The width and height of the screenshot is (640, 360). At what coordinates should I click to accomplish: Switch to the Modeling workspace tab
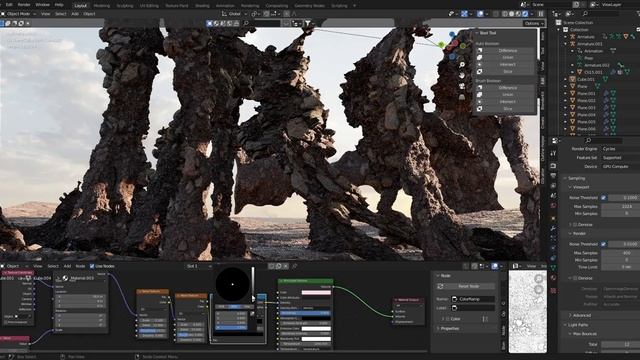click(102, 6)
